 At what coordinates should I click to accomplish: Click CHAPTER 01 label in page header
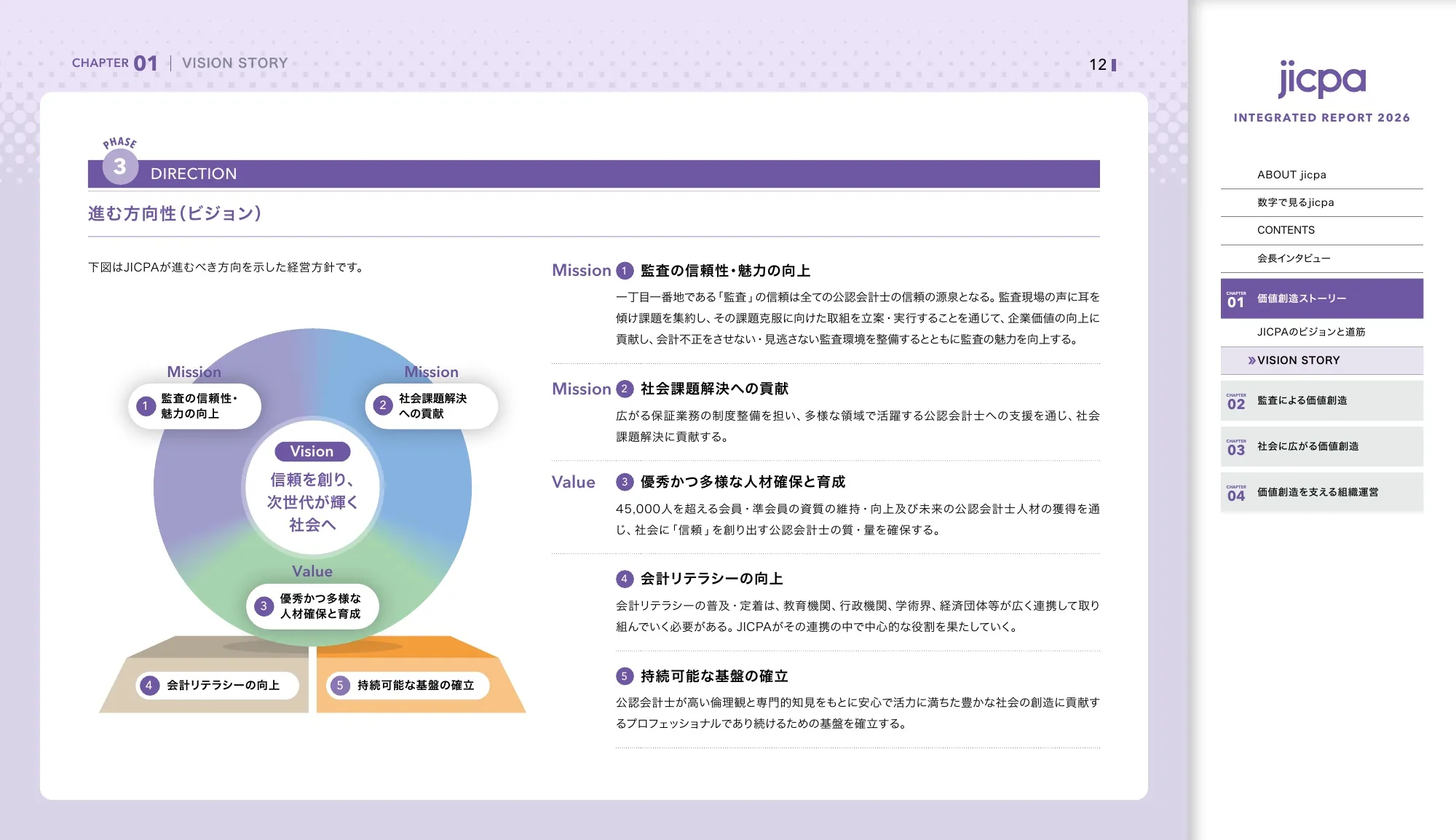point(114,63)
